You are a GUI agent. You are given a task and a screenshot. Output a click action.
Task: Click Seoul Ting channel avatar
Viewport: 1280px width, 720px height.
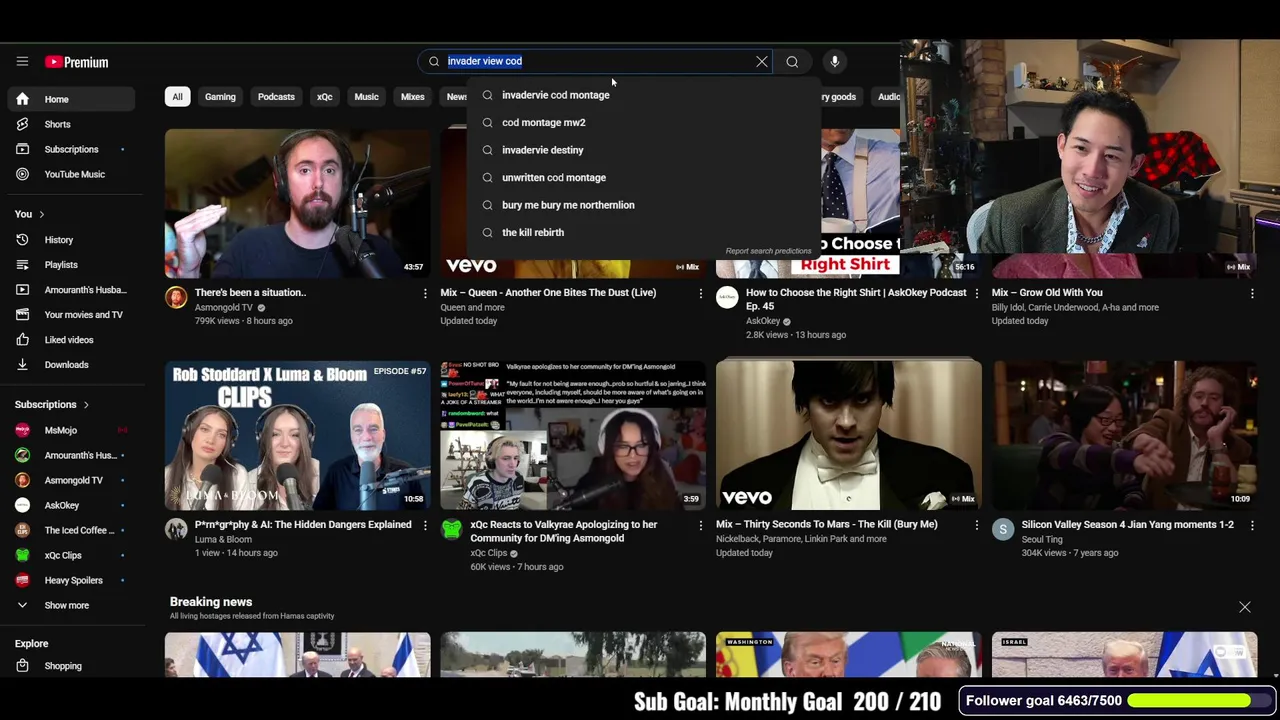(x=1003, y=529)
